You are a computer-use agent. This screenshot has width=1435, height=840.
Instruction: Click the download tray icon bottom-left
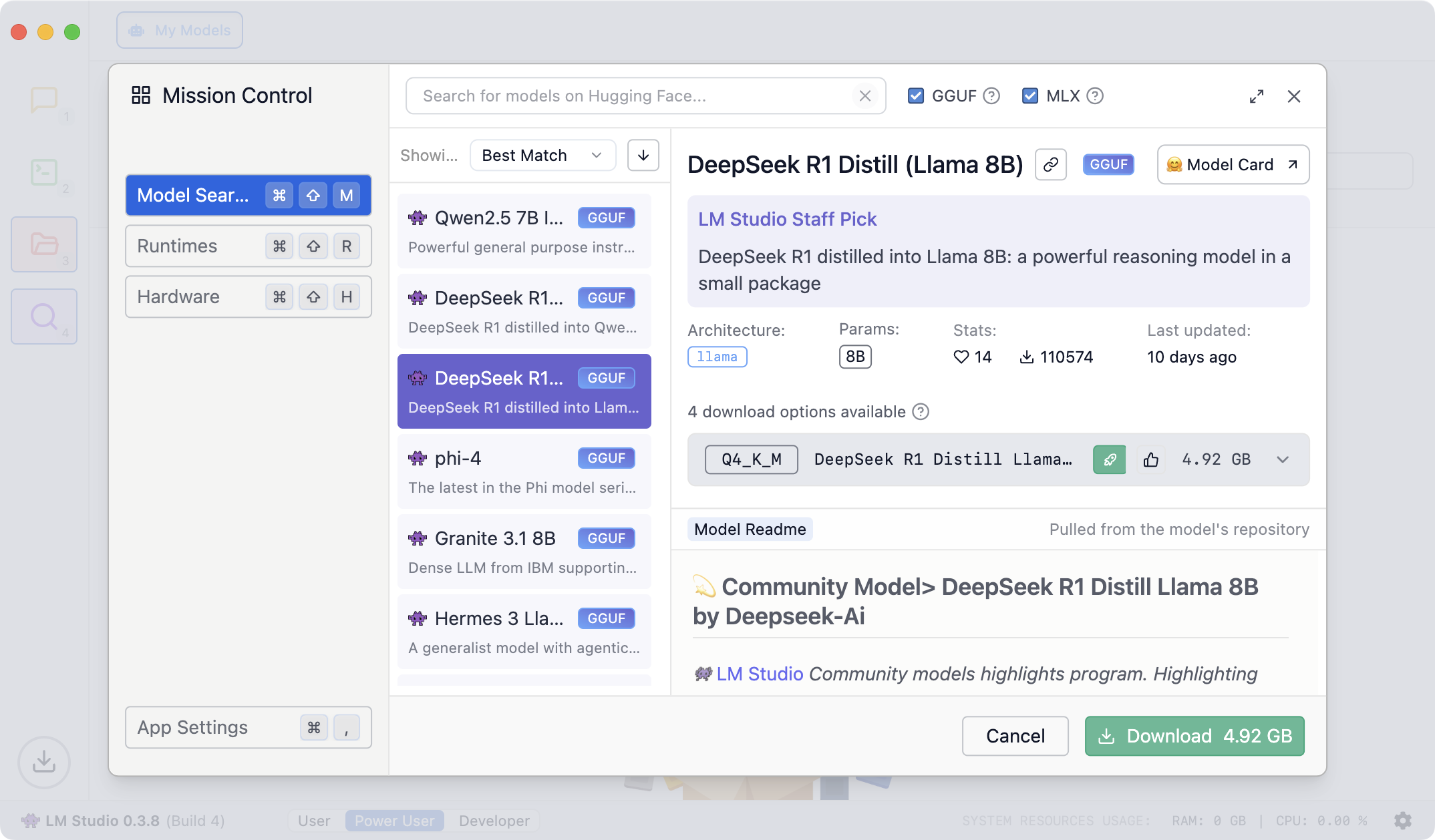click(x=44, y=761)
